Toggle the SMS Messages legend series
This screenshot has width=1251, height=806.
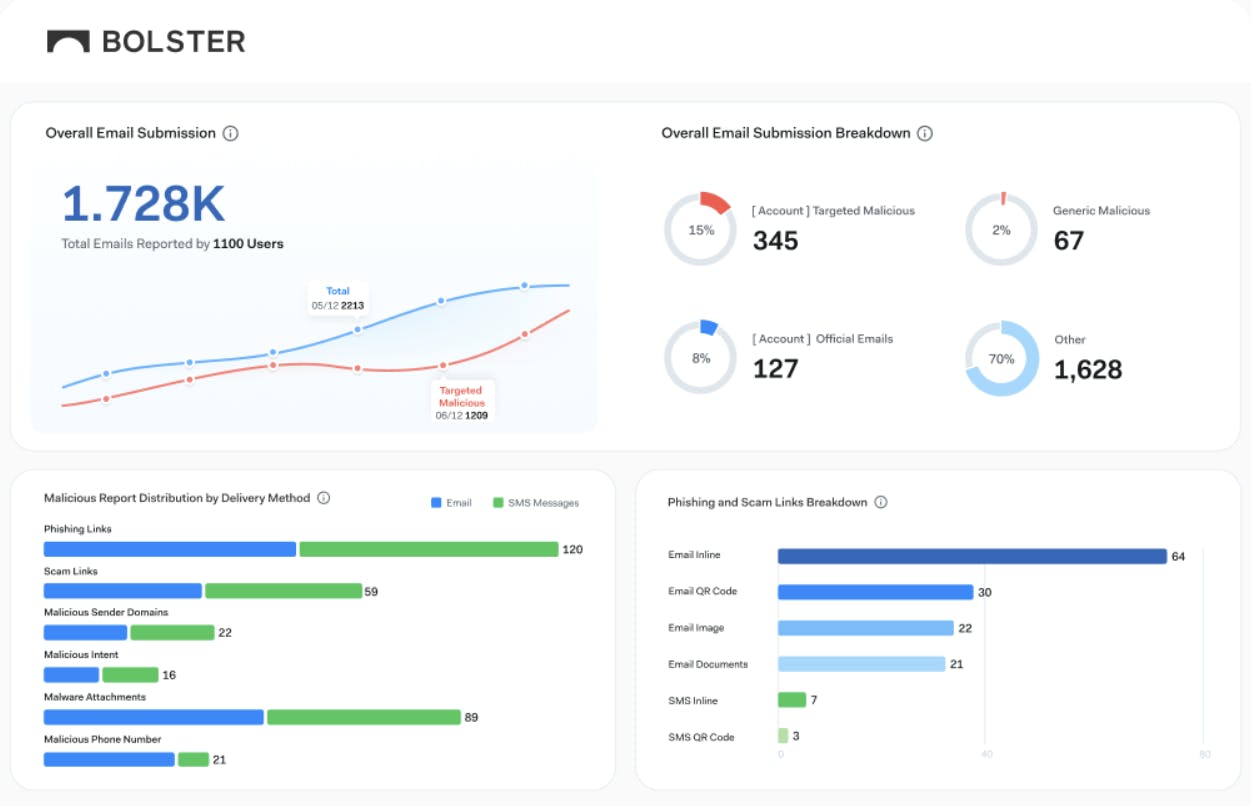(535, 503)
